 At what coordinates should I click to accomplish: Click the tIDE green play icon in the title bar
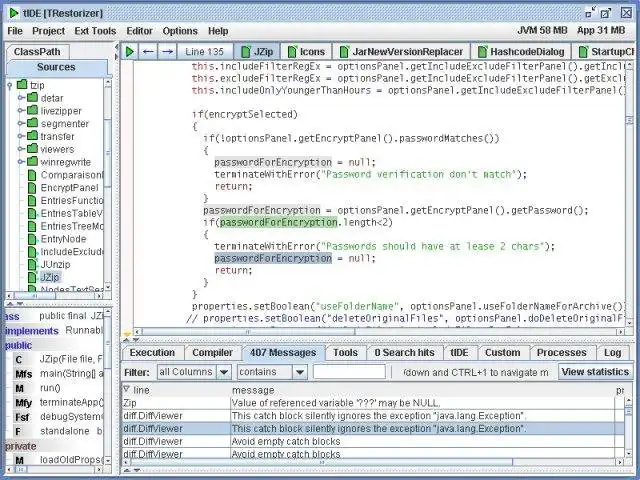13,13
